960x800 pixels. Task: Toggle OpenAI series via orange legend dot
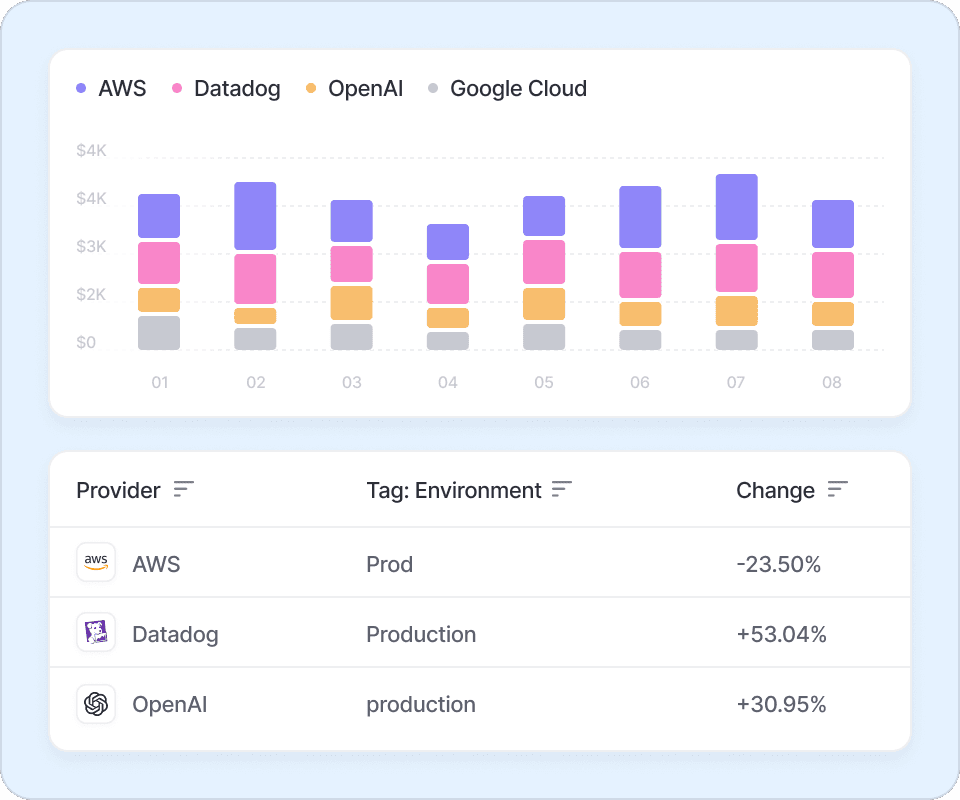tap(311, 89)
